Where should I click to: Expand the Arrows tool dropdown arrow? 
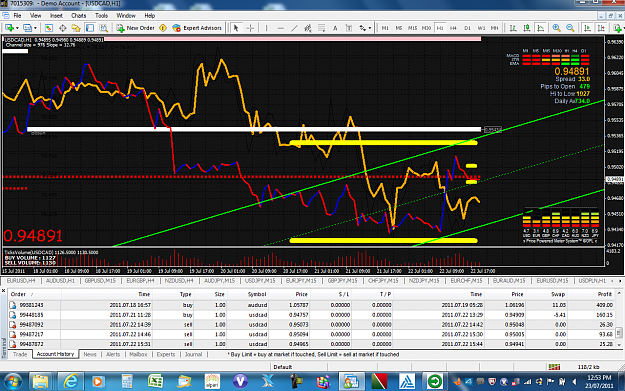tap(370, 28)
